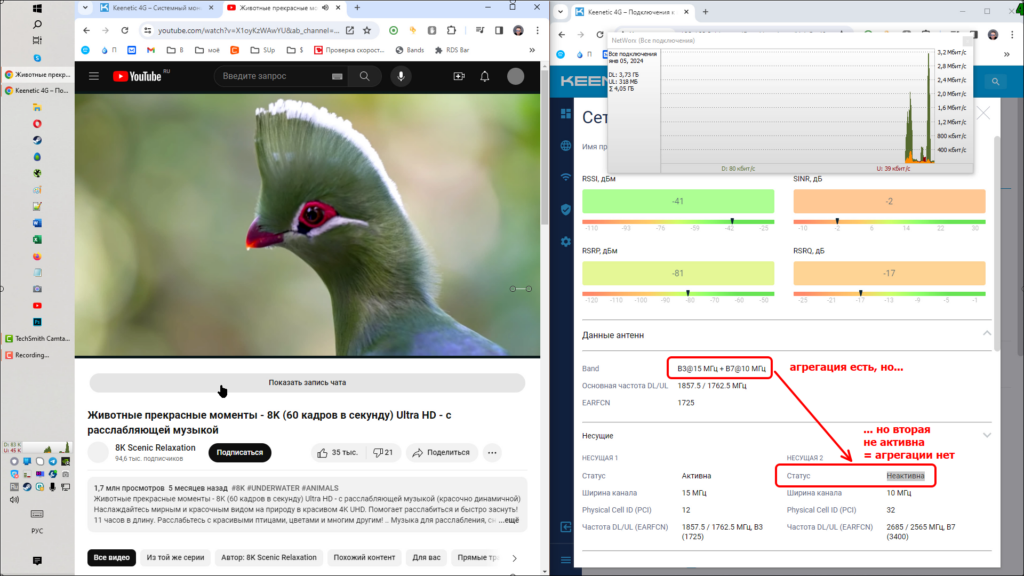Screen dimensions: 1024x576
Task: Open Chrome extensions puzzle icon in YouTube window
Action: tap(451, 30)
